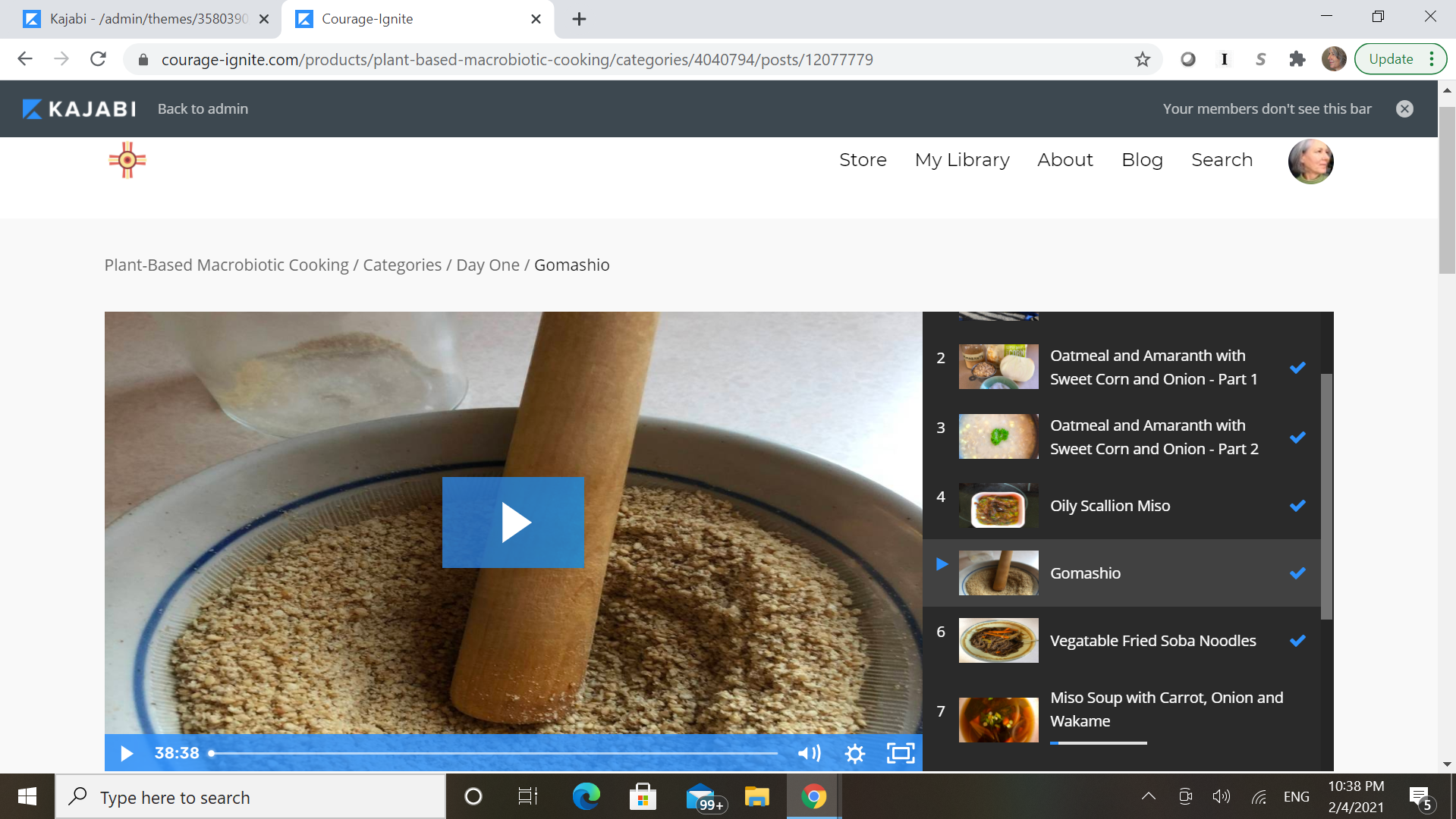Screen dimensions: 1456x819
Task: Open Microsoft Store from taskbar
Action: (643, 796)
